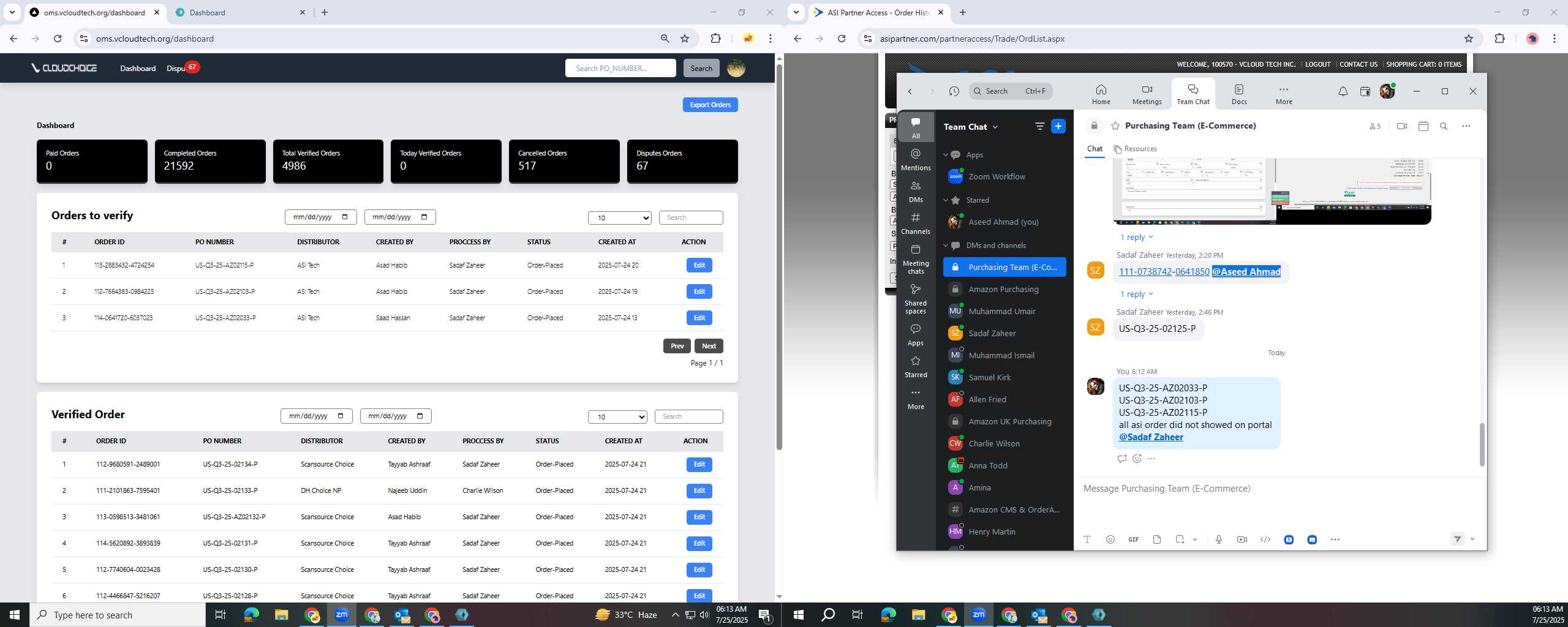Open the More tab in Zoom top bar
Viewport: 1568px width, 627px height.
1284,94
